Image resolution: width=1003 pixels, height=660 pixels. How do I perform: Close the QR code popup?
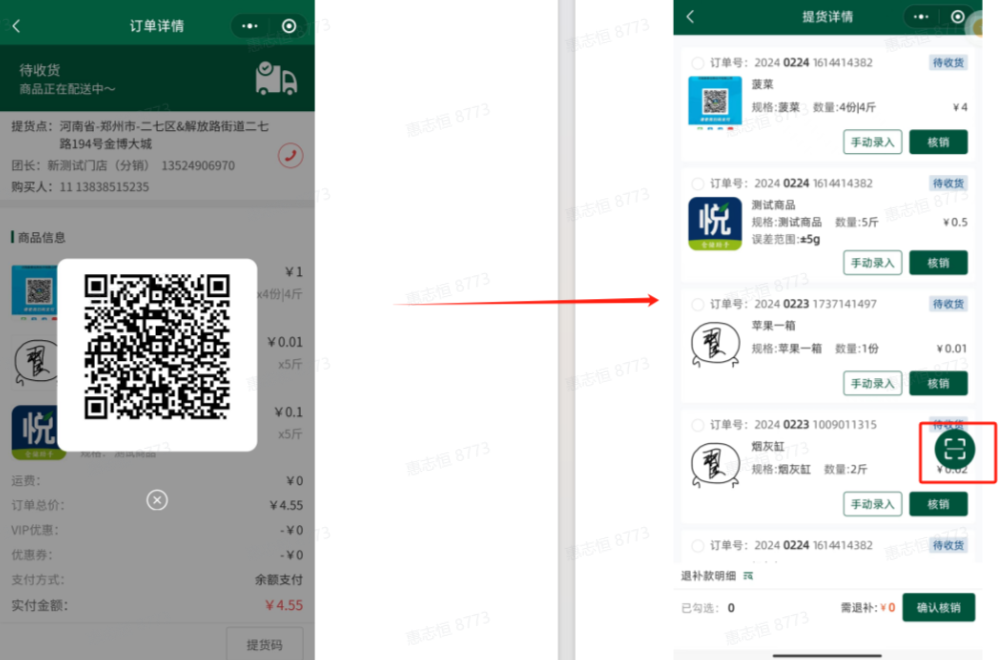(x=157, y=500)
